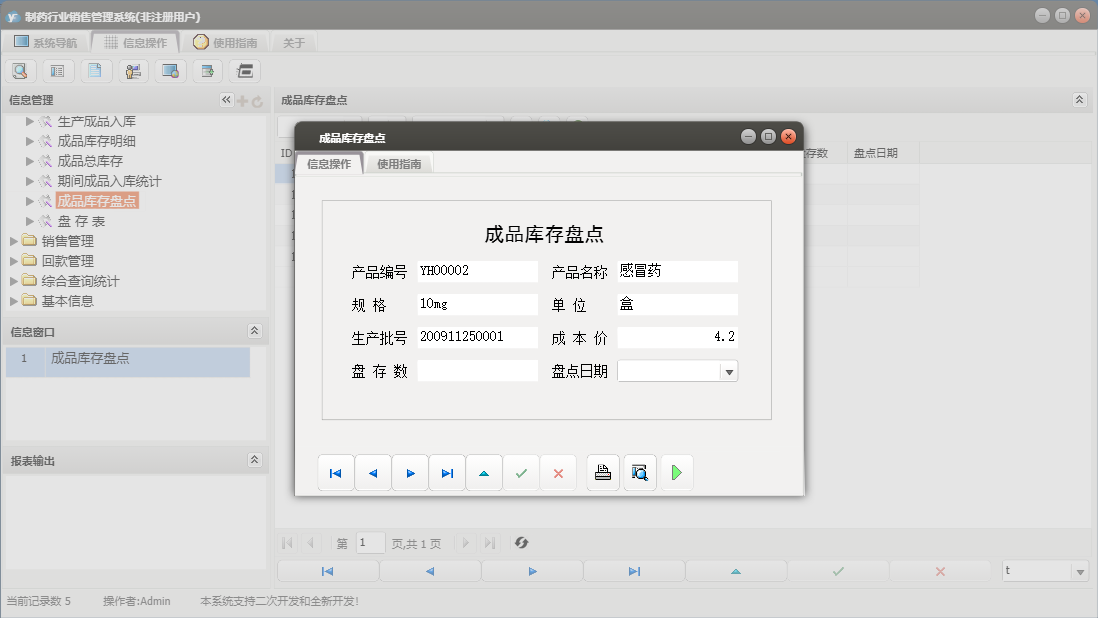Jump to last record in dialog
Screen dimensions: 1098x618
pos(447,473)
